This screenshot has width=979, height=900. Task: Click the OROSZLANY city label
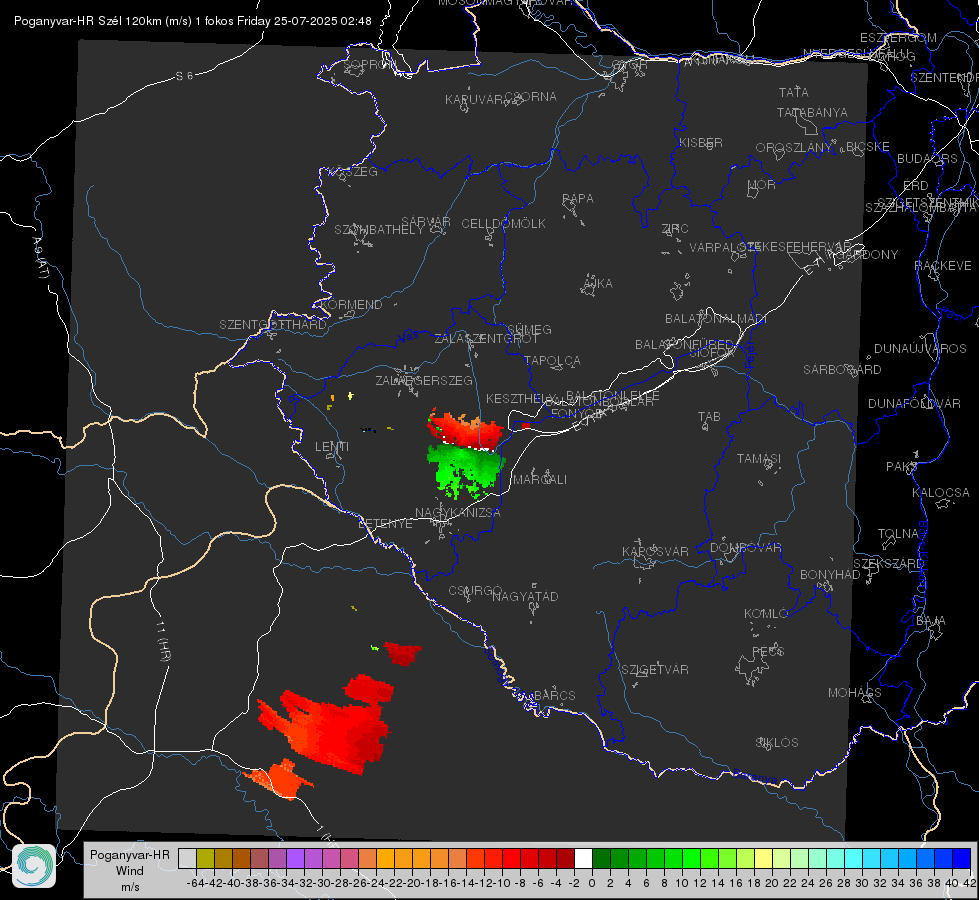[x=794, y=148]
